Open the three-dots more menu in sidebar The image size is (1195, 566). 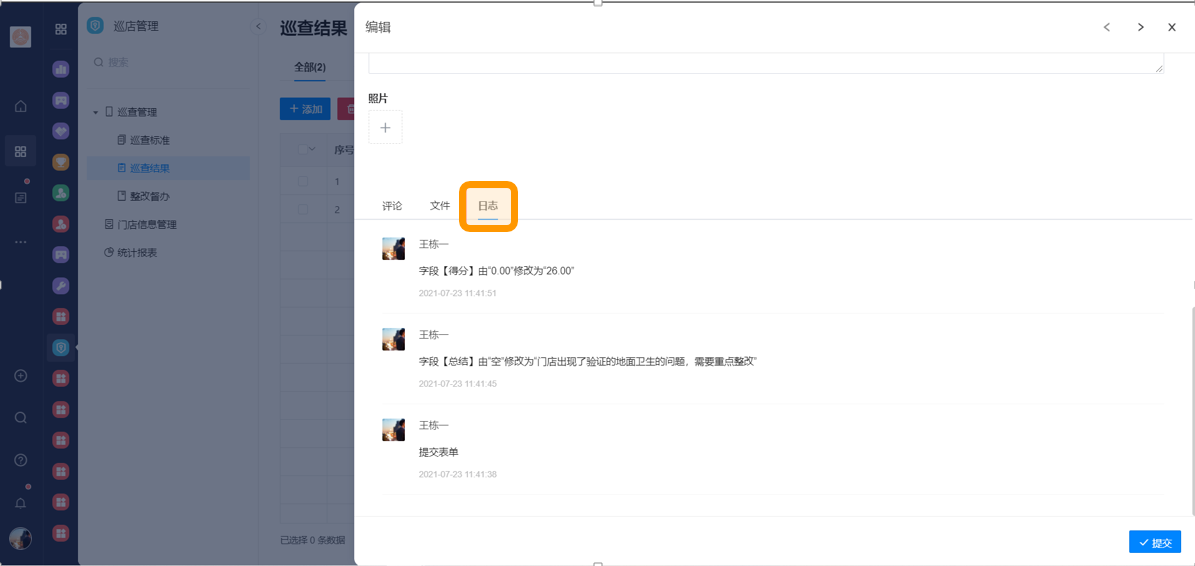(20, 242)
